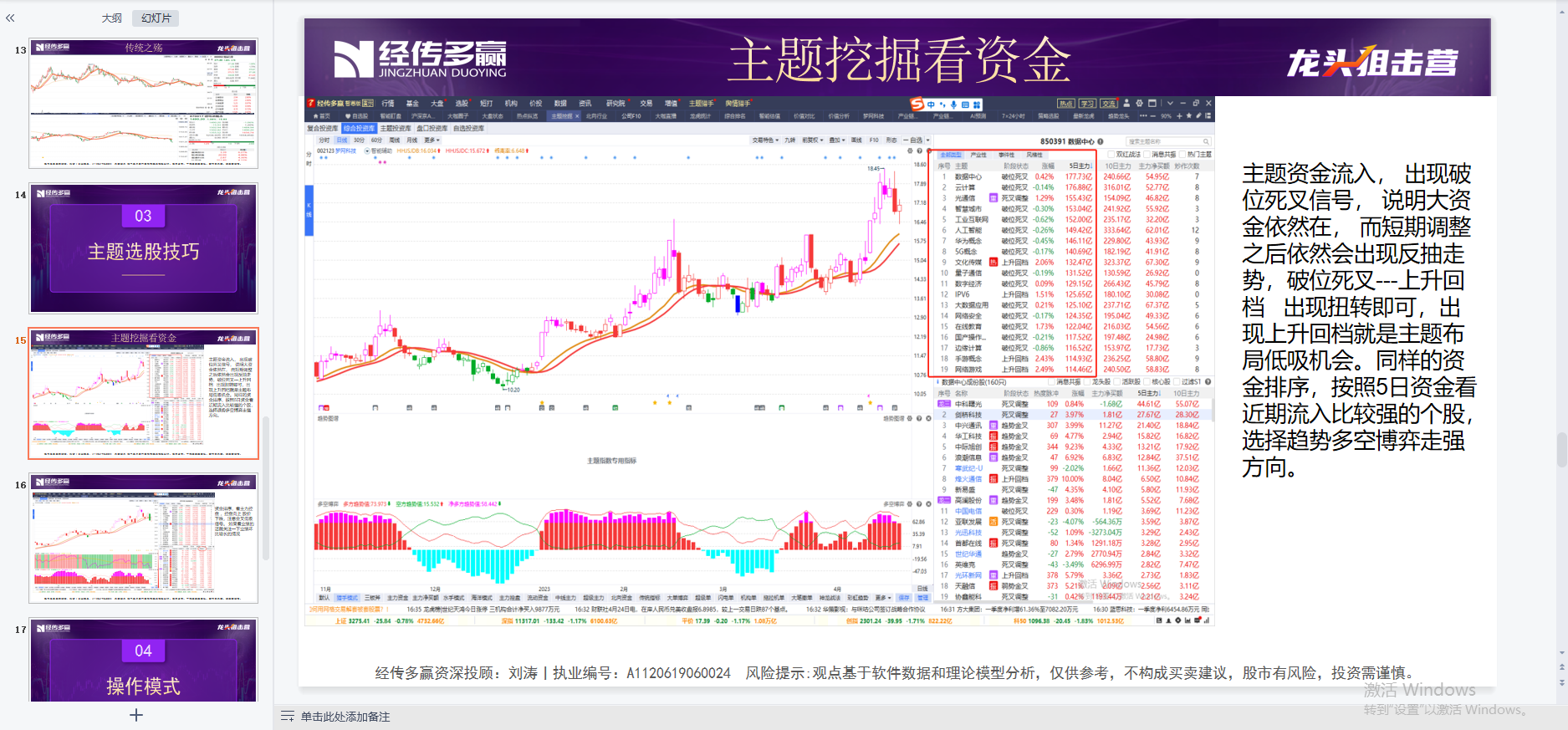1568x730 pixels.
Task: Select the 主题投资库 tab
Action: click(396, 129)
